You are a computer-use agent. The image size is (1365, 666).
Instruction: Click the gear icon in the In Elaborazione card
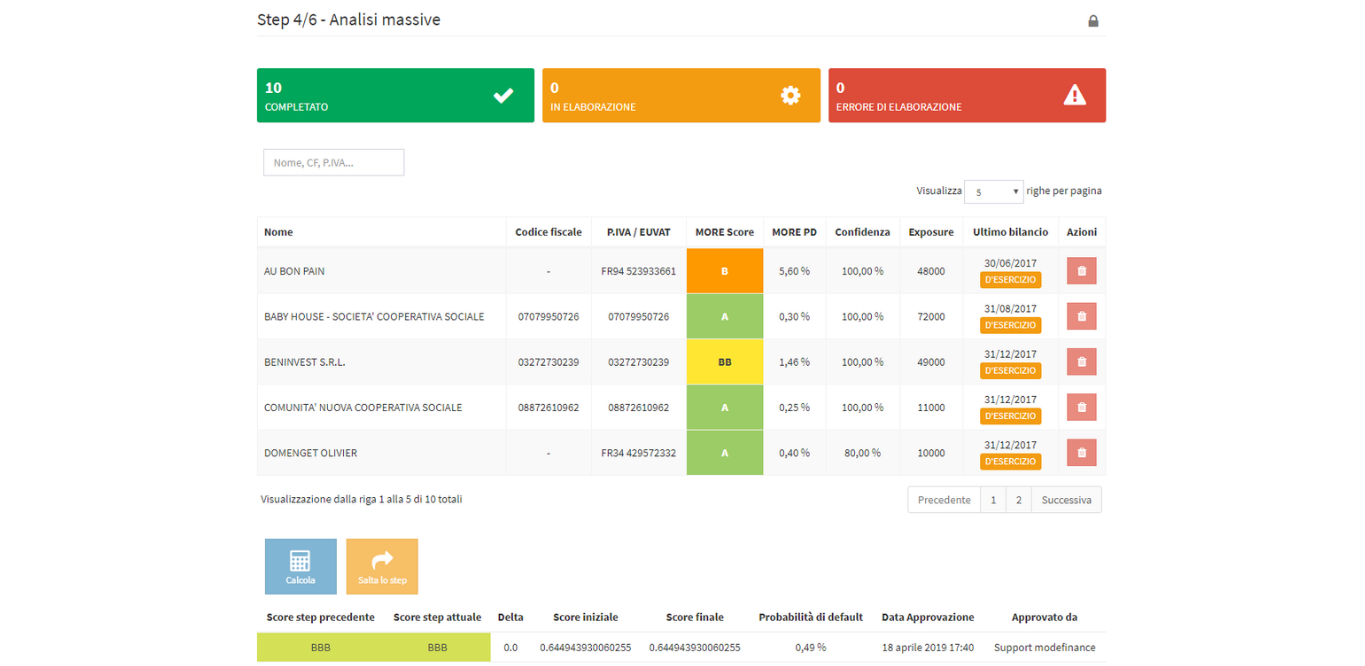click(790, 95)
